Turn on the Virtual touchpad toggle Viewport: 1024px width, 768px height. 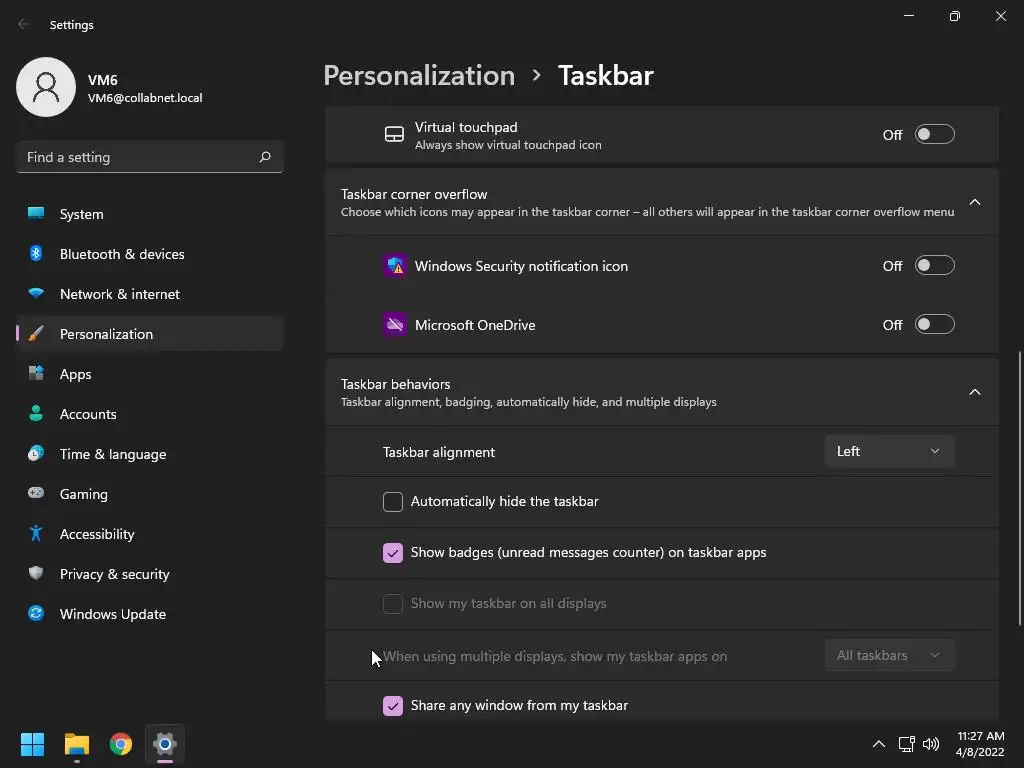click(x=935, y=135)
